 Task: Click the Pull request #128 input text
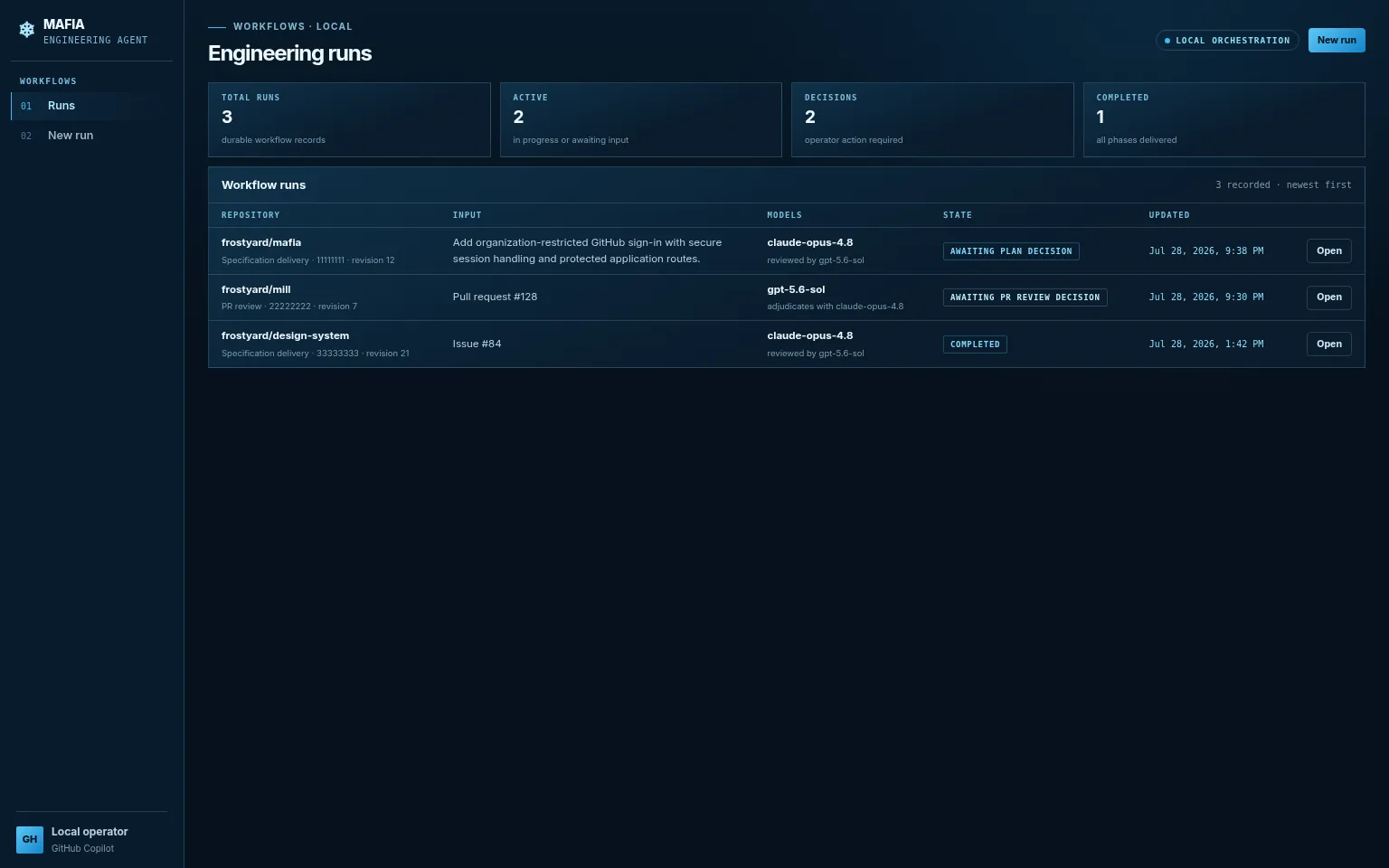click(x=495, y=297)
